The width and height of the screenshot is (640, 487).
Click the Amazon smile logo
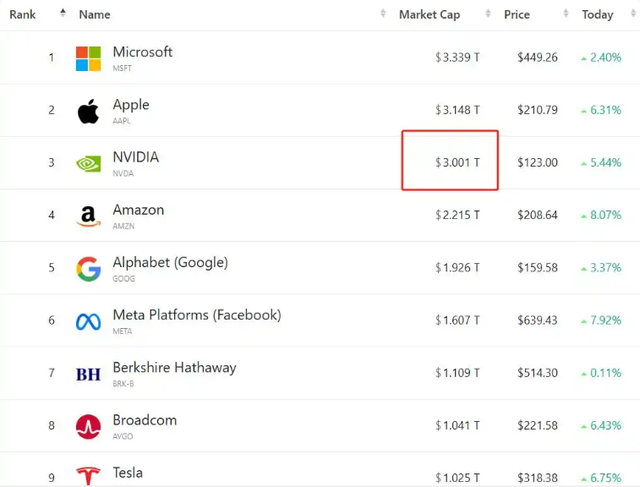point(88,216)
